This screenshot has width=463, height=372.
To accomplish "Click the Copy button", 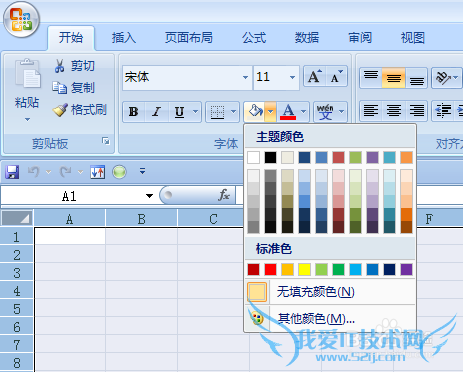I will click(x=73, y=88).
